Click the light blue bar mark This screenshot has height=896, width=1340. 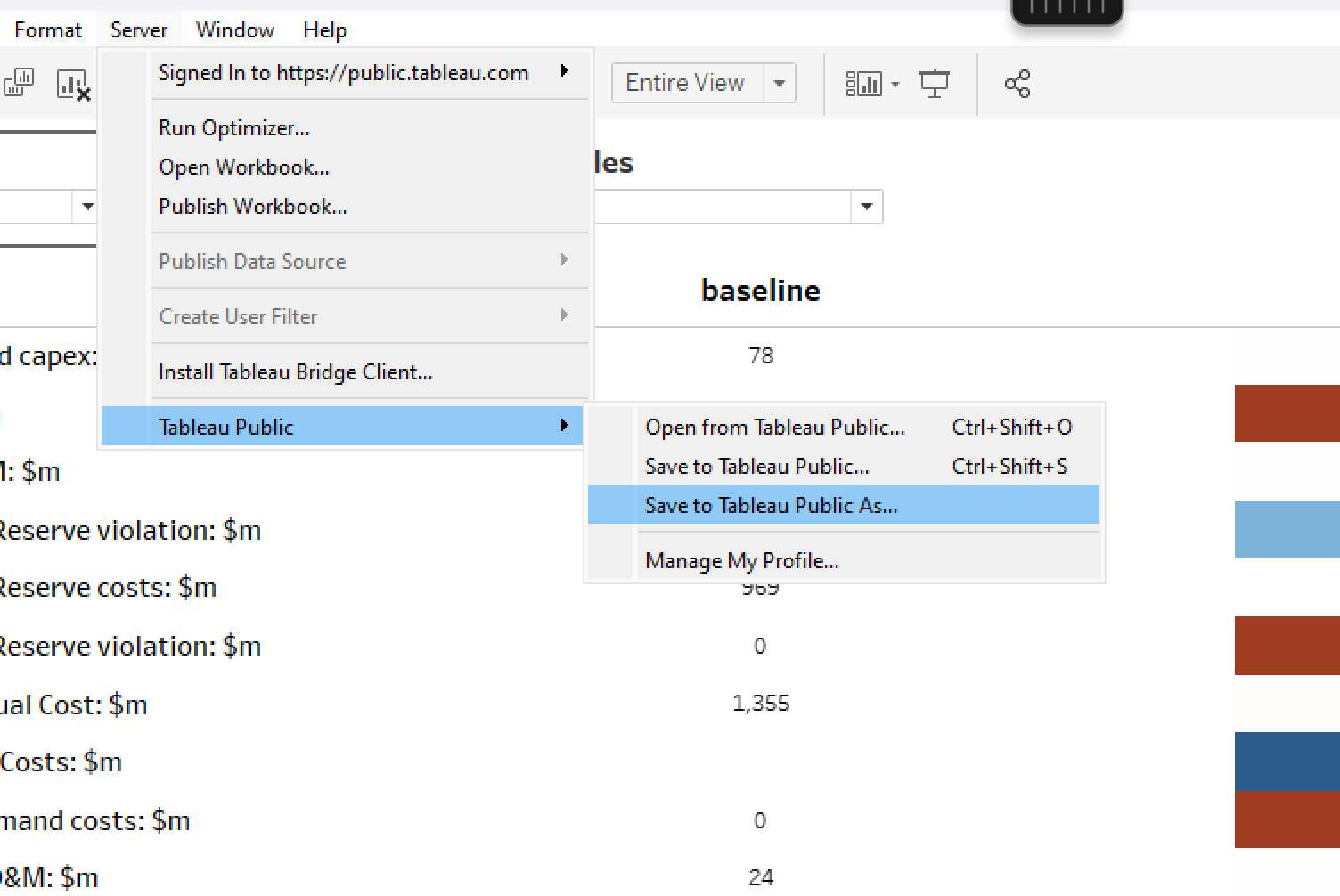(1287, 529)
